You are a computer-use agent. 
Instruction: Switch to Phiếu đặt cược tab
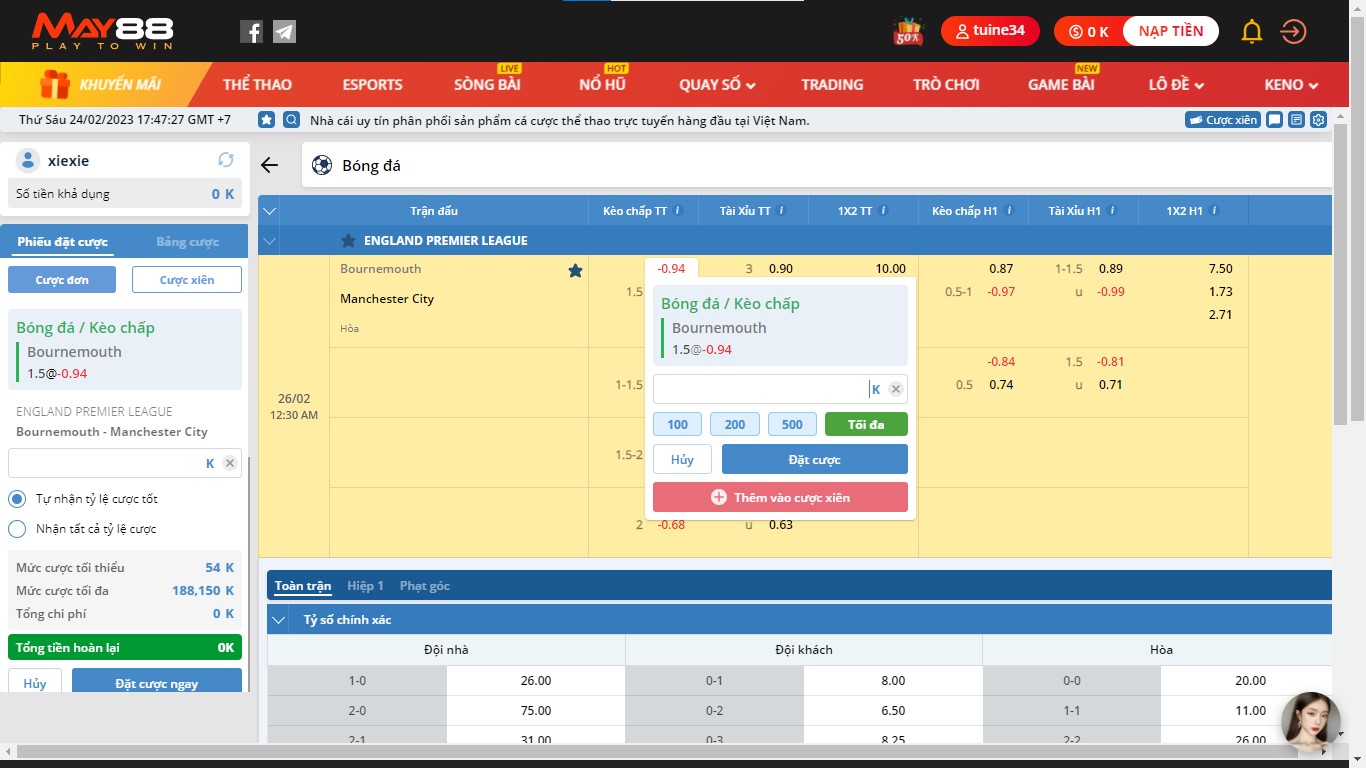pos(63,242)
